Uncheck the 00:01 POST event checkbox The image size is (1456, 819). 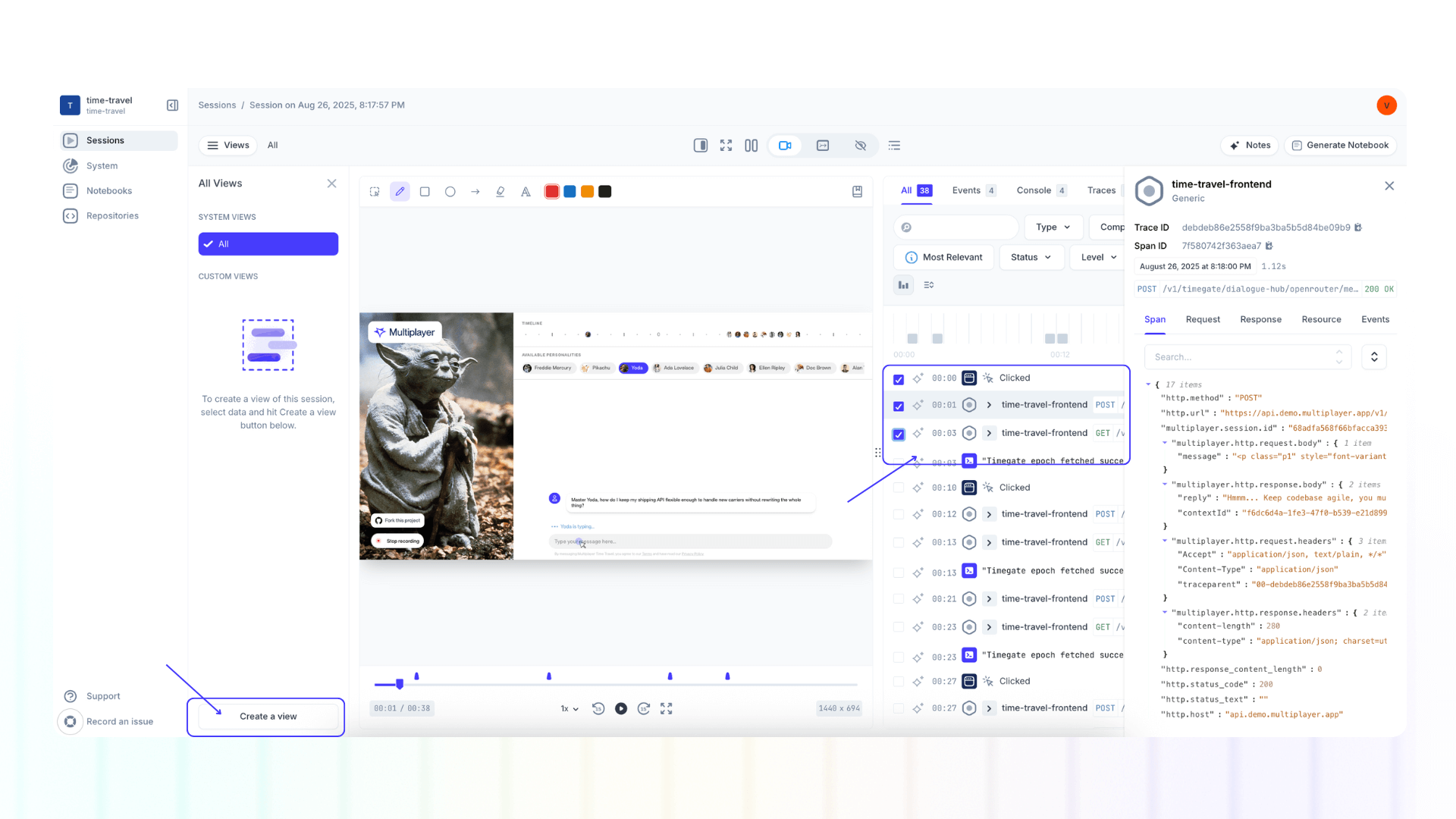pos(899,406)
